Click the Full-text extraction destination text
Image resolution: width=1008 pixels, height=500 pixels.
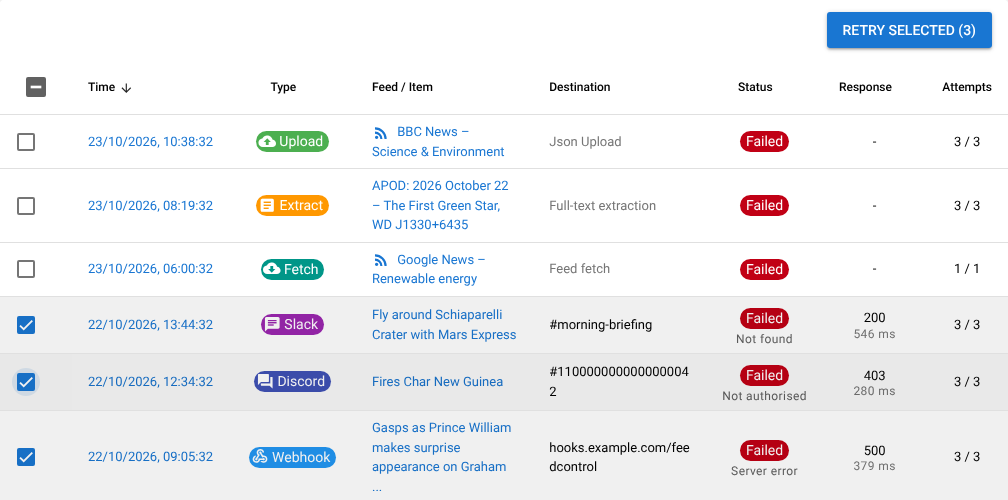point(602,206)
